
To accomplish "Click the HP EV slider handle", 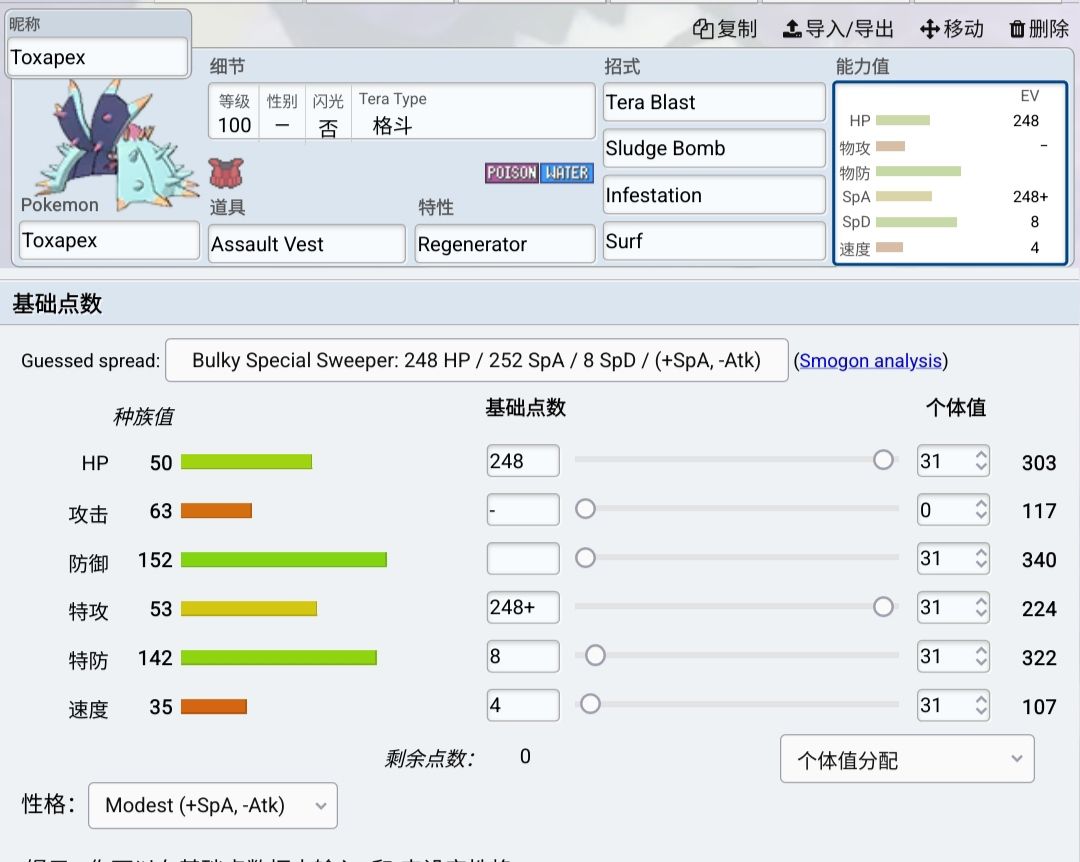I will (x=883, y=460).
